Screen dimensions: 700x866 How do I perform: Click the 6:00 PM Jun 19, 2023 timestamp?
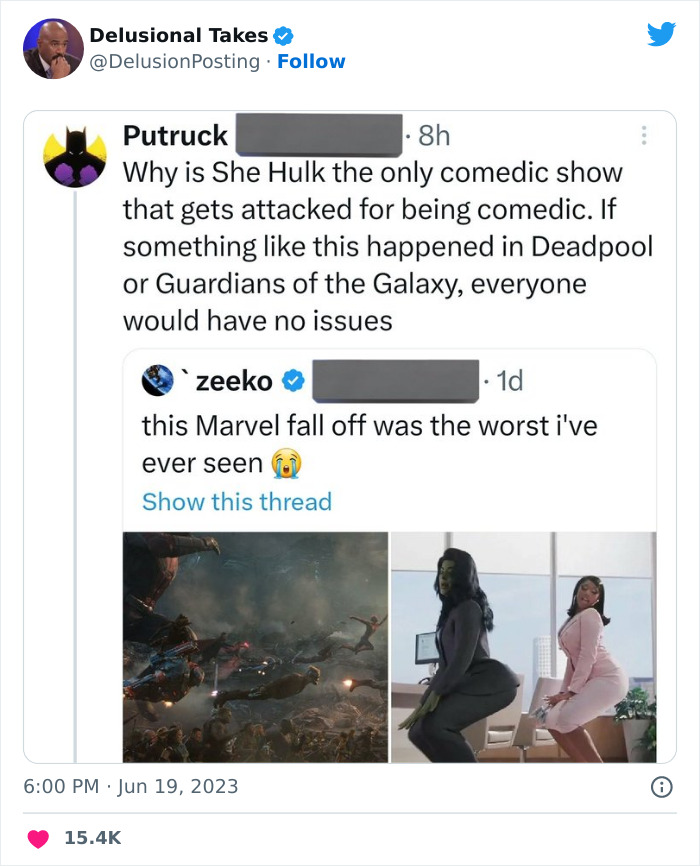pyautogui.click(x=131, y=786)
